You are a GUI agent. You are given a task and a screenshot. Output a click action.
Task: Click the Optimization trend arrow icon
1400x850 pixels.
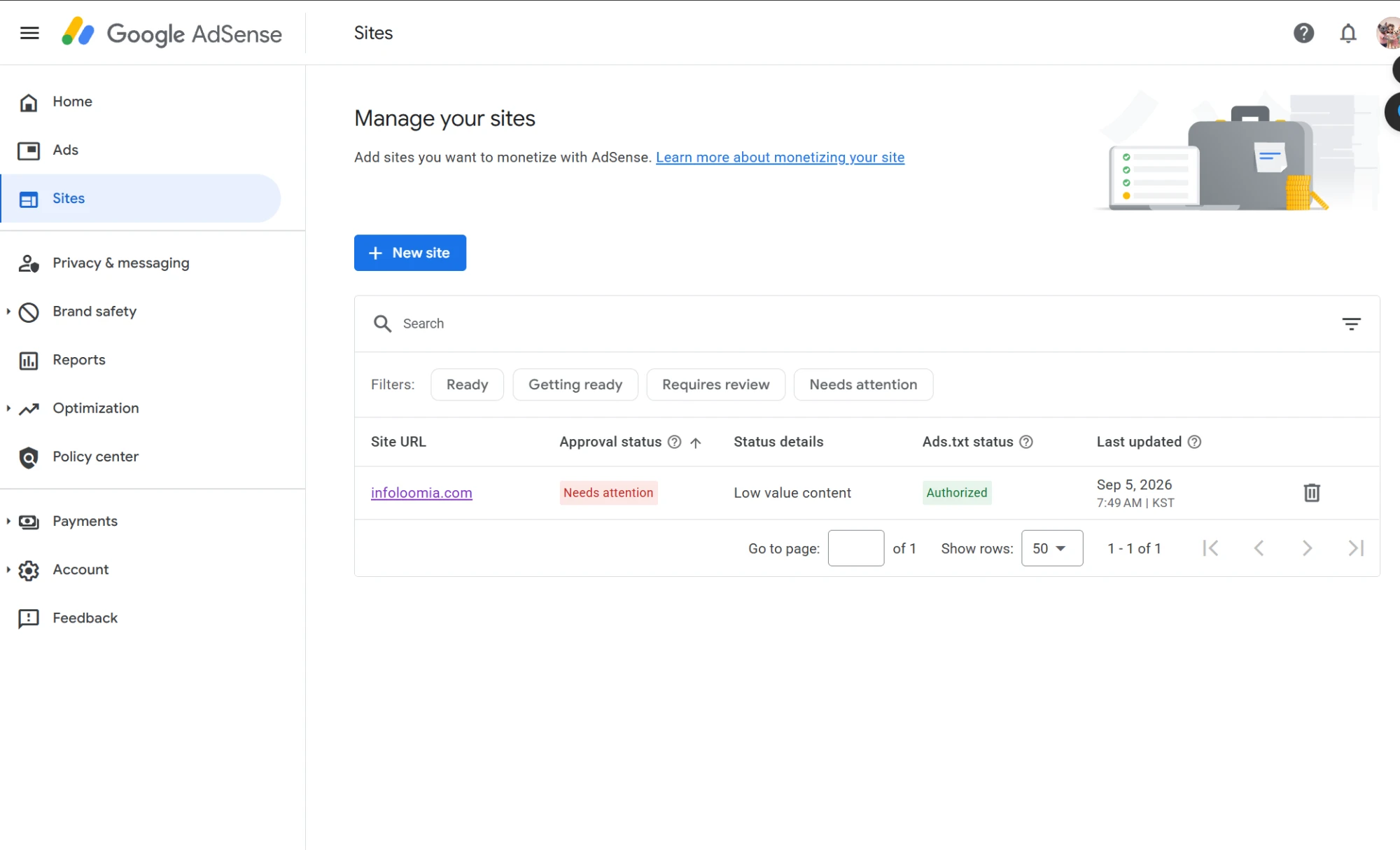click(29, 409)
